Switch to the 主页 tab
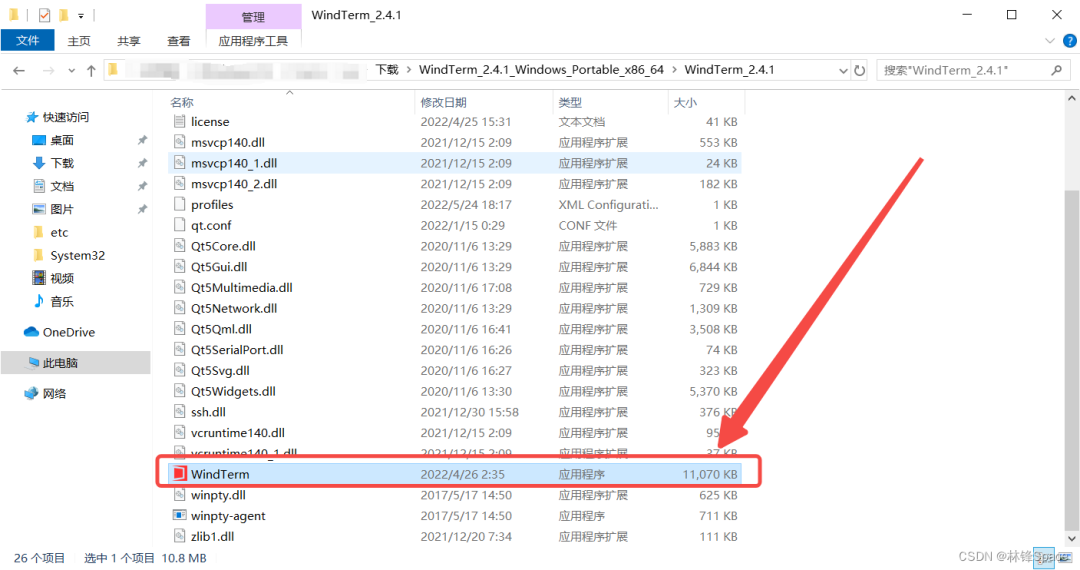This screenshot has height=570, width=1080. [x=79, y=41]
